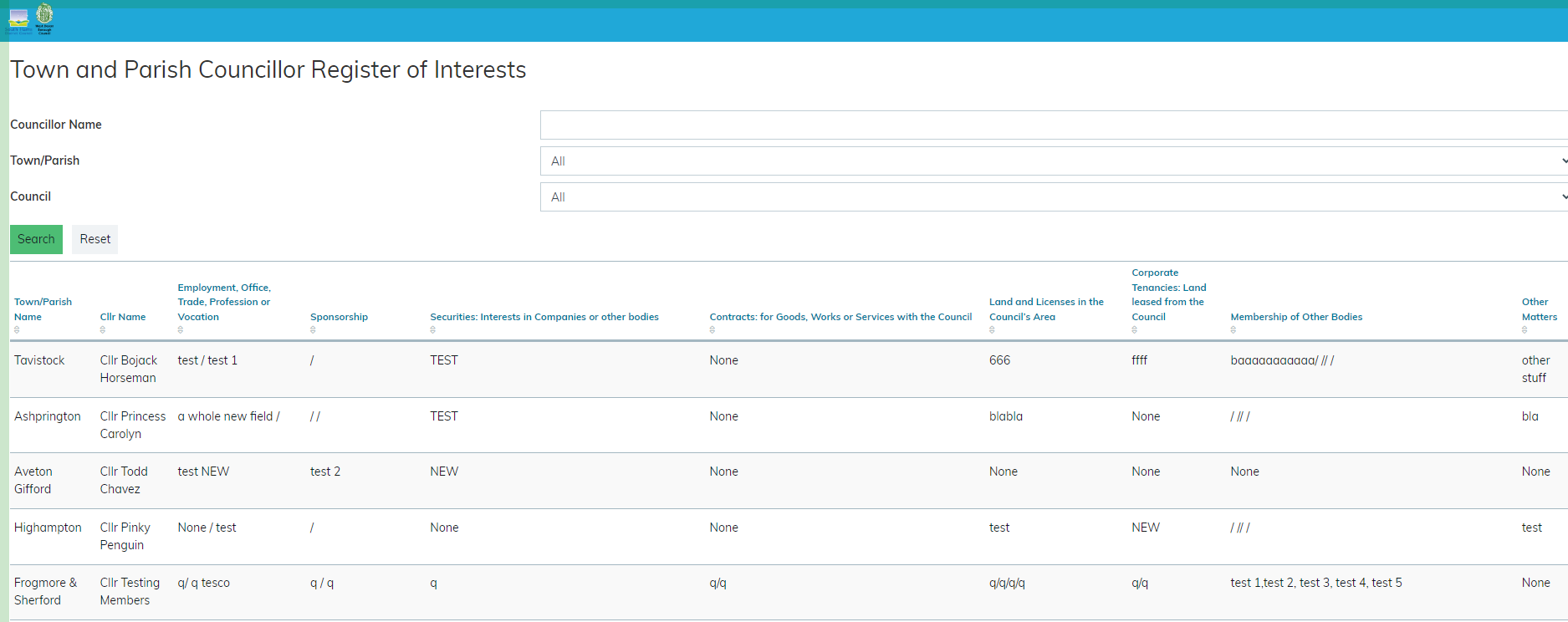Image resolution: width=1568 pixels, height=622 pixels.
Task: Expand the Council dropdown list
Action: pos(1054,197)
